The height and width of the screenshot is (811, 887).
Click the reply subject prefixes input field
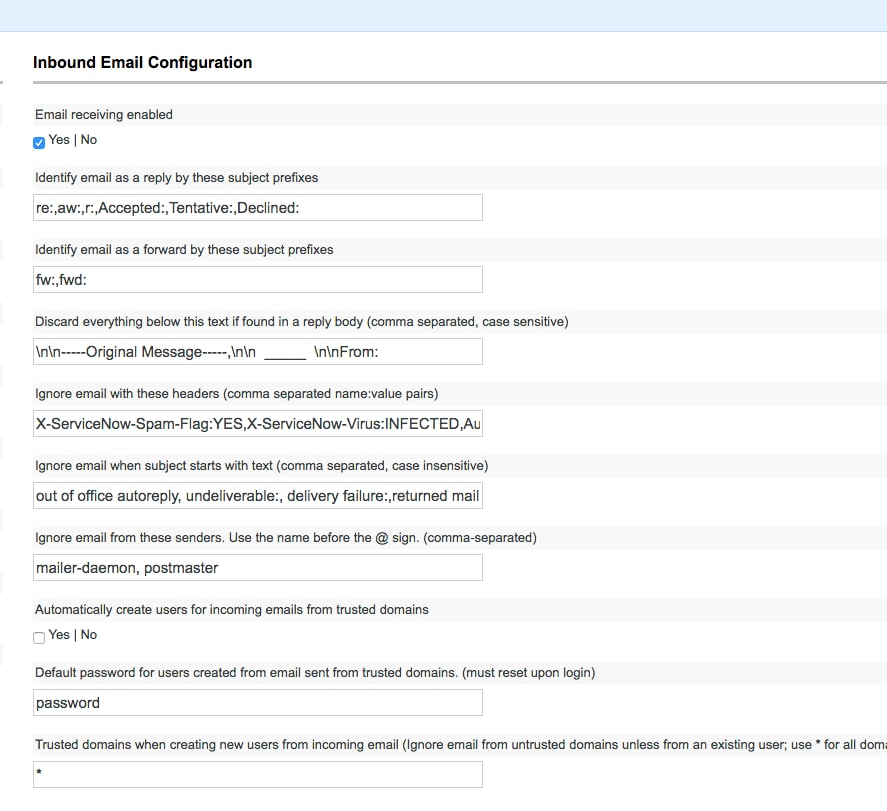pyautogui.click(x=257, y=207)
